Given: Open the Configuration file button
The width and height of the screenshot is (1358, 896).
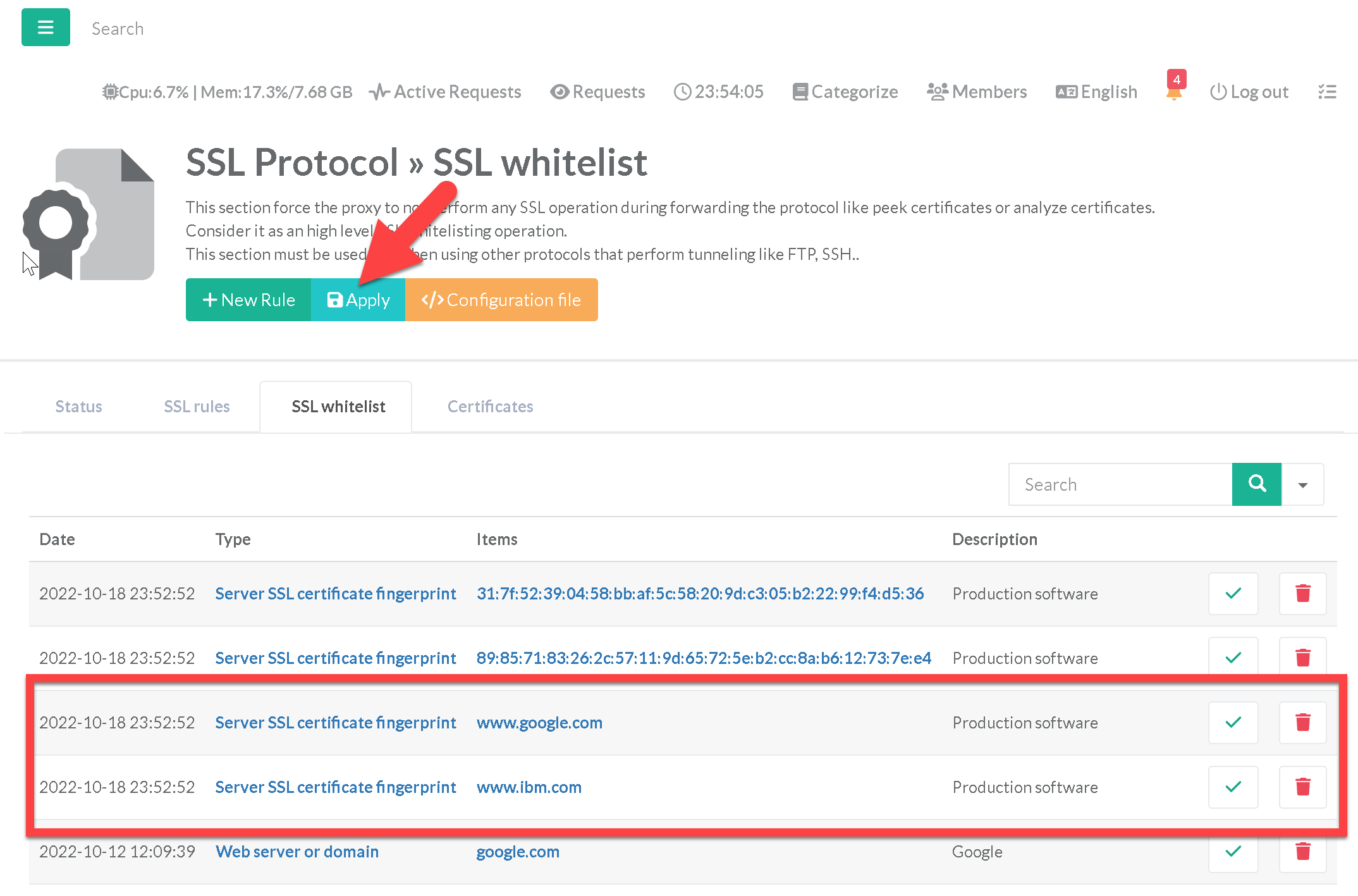Looking at the screenshot, I should pyautogui.click(x=501, y=300).
